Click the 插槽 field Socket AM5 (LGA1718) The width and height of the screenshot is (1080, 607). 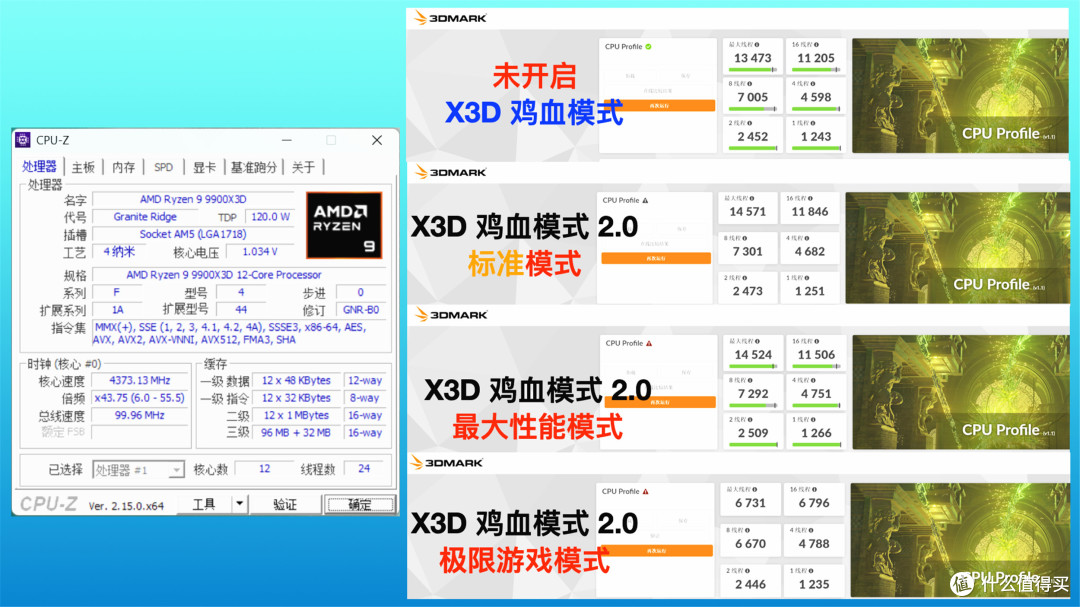pos(193,234)
